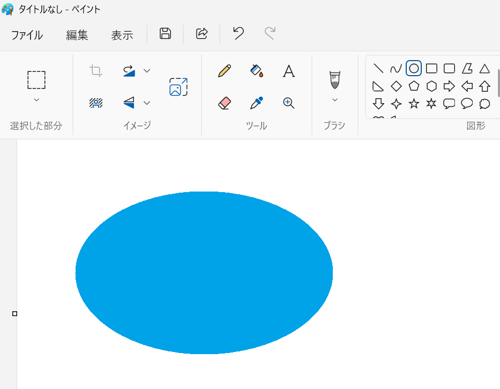Click the redo arrow icon
This screenshot has width=500, height=389.
(270, 33)
